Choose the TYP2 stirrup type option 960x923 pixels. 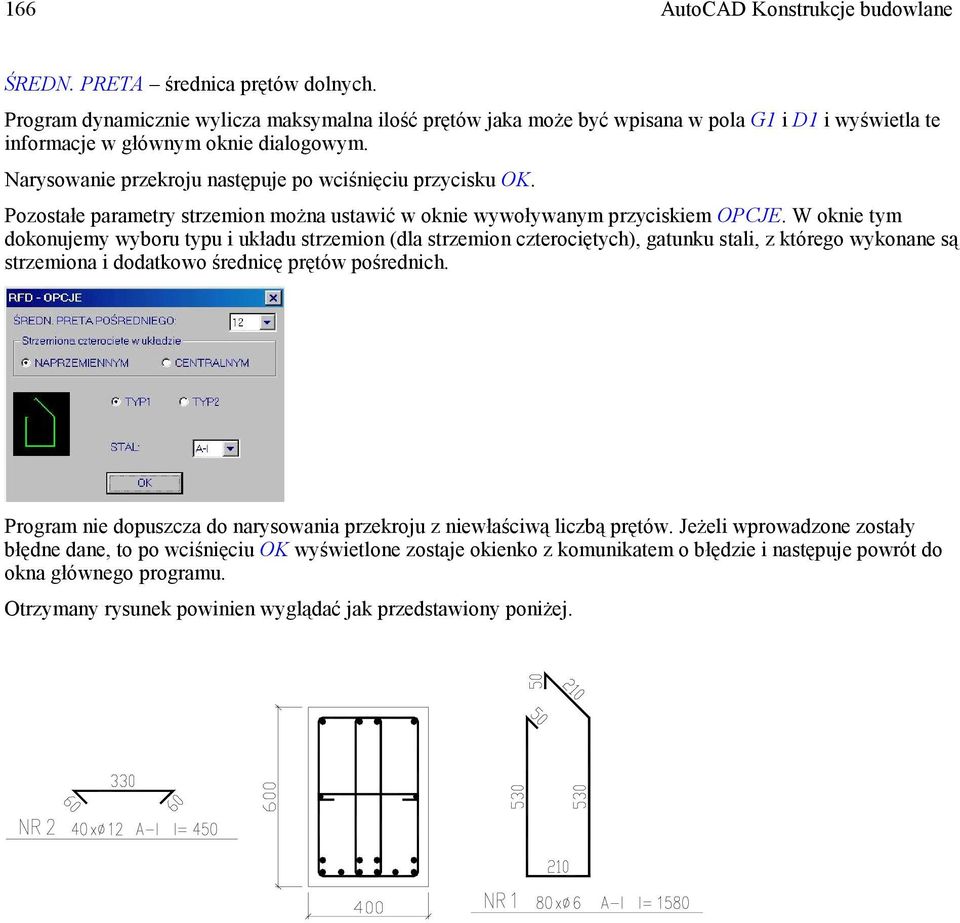pyautogui.click(x=183, y=402)
